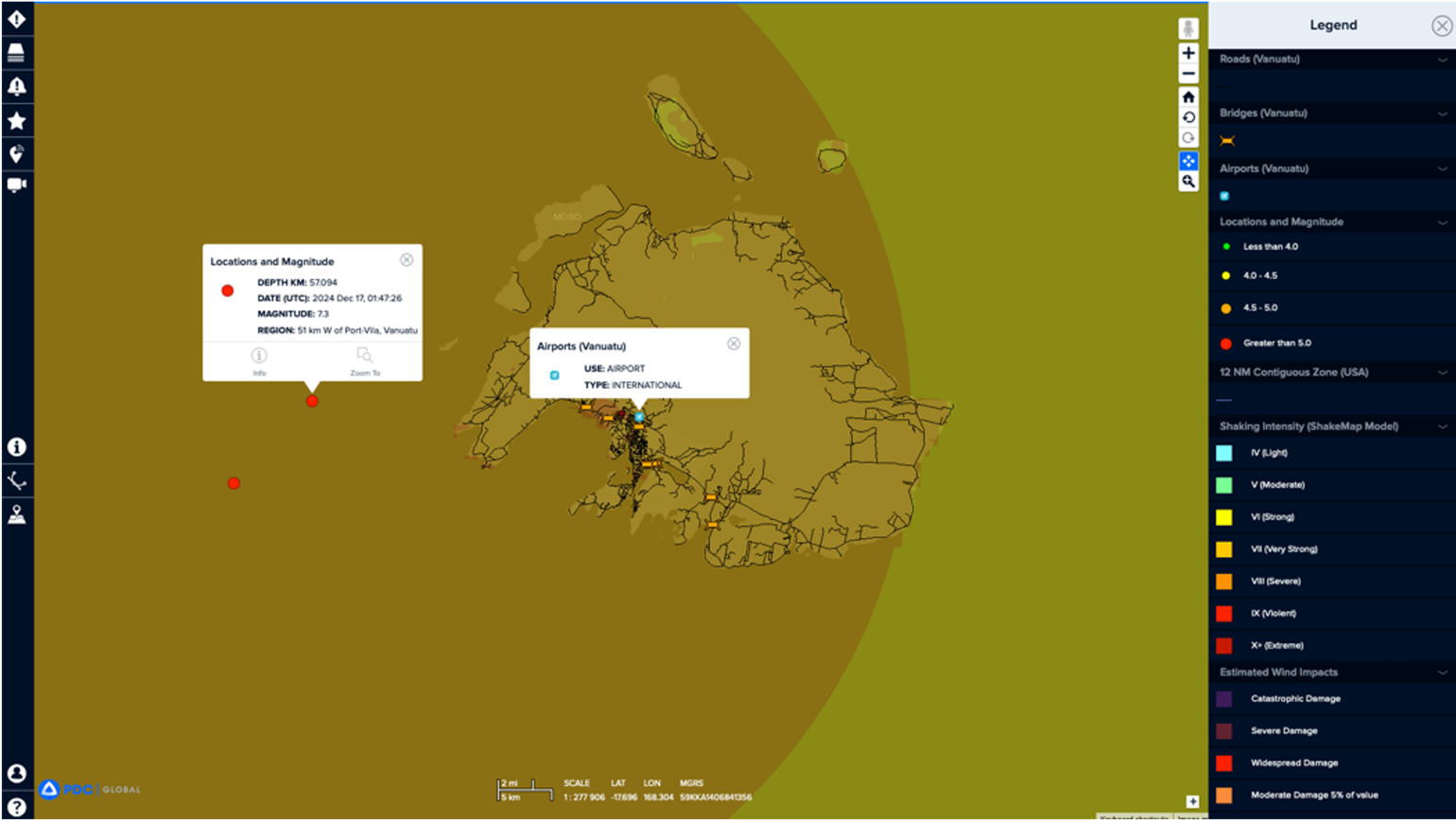The height and width of the screenshot is (820, 1456).
Task: Click Info in the earthquake popup
Action: [259, 362]
